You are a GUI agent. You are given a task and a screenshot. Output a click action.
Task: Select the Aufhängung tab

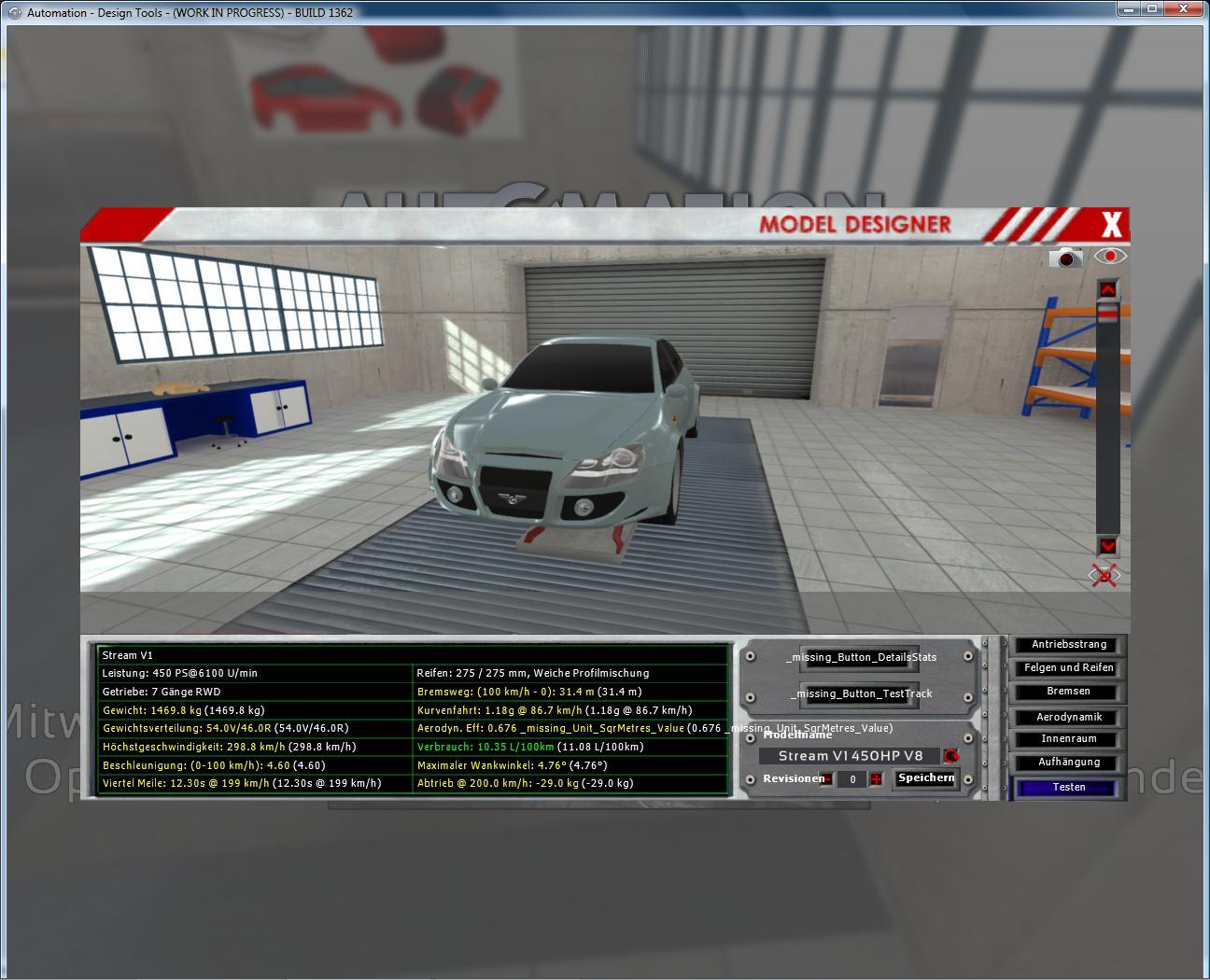pyautogui.click(x=1068, y=763)
